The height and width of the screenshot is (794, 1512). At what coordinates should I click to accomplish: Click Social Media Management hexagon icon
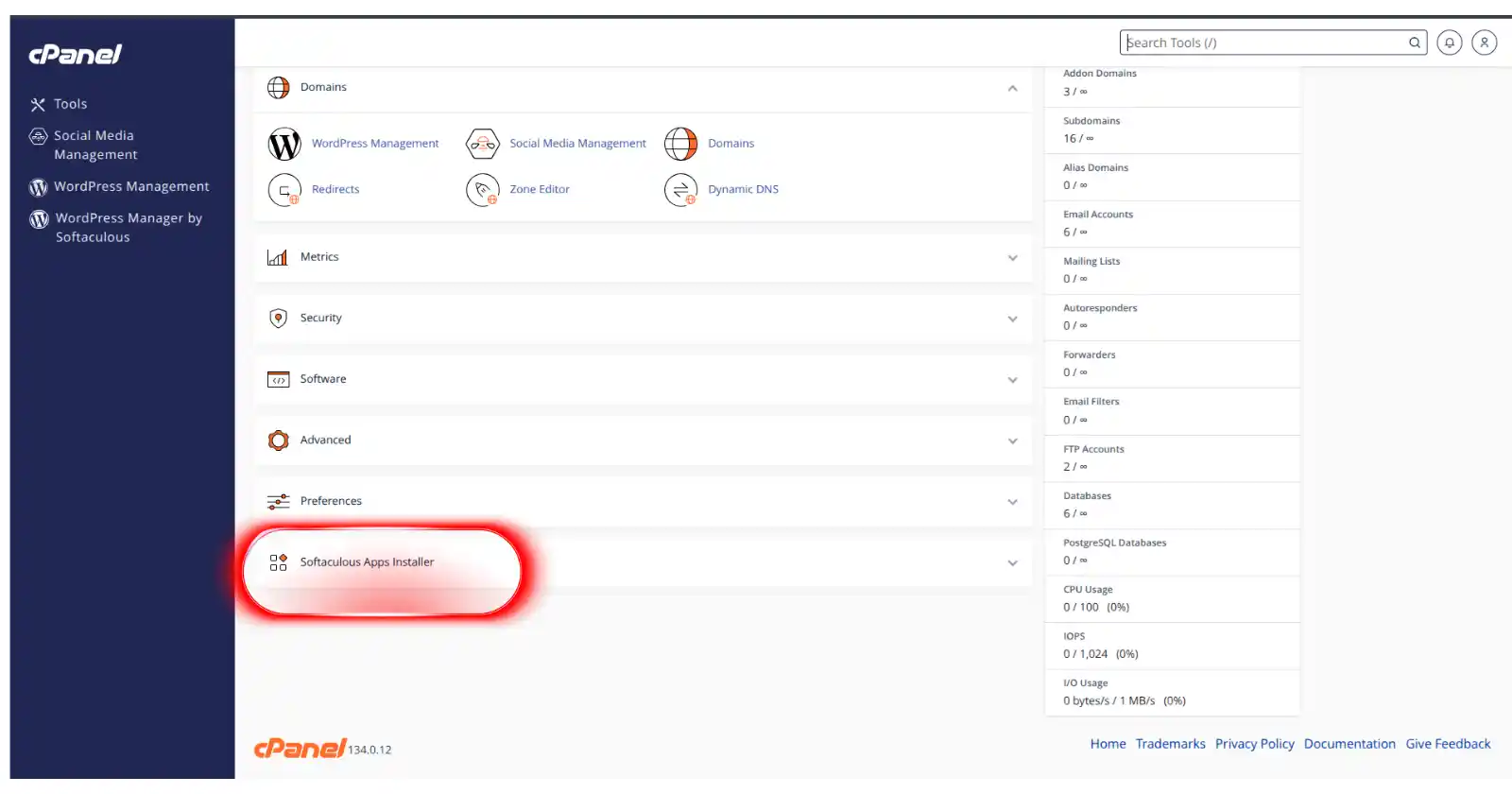[483, 144]
